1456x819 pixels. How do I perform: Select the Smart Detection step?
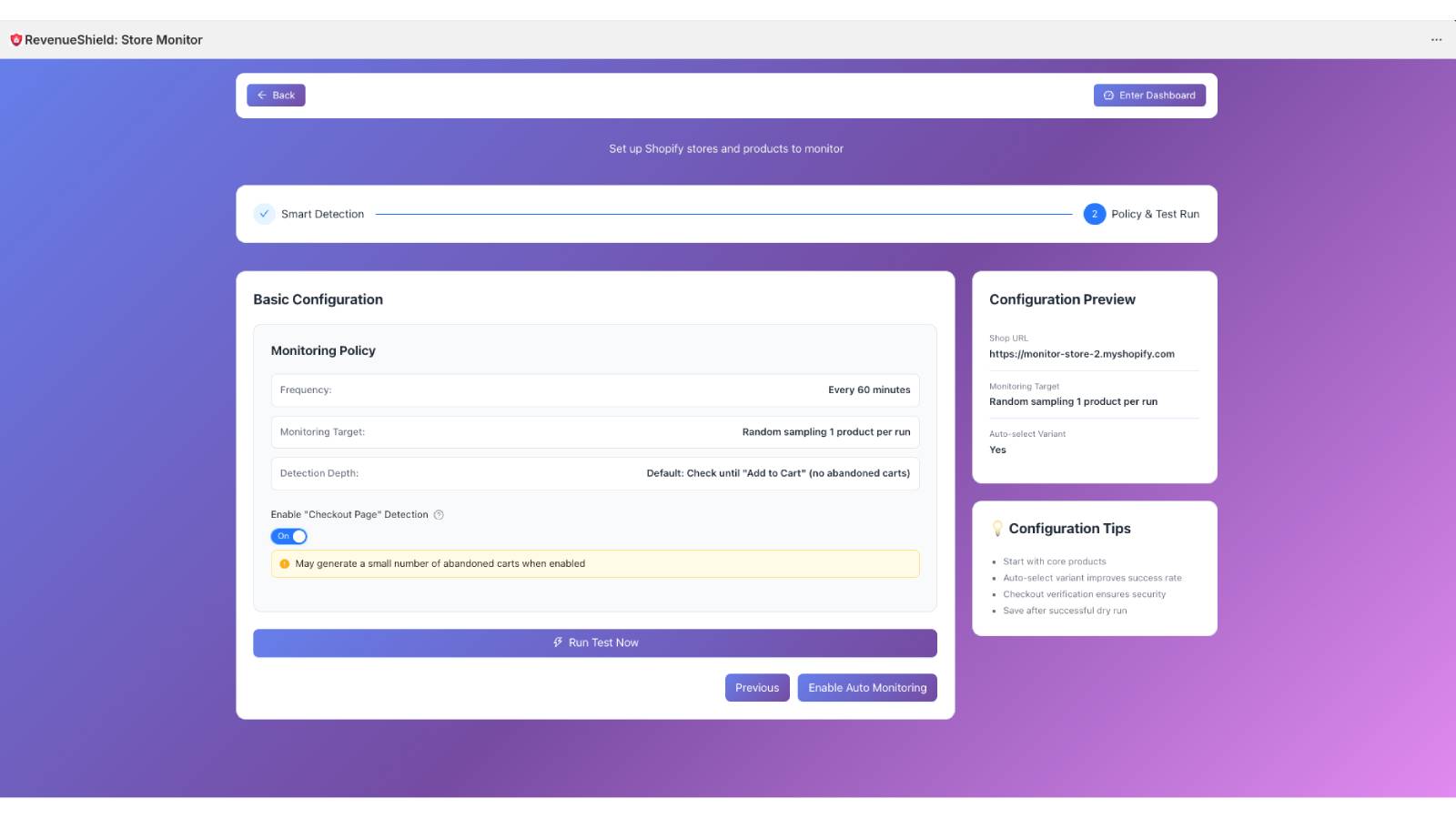click(x=321, y=214)
